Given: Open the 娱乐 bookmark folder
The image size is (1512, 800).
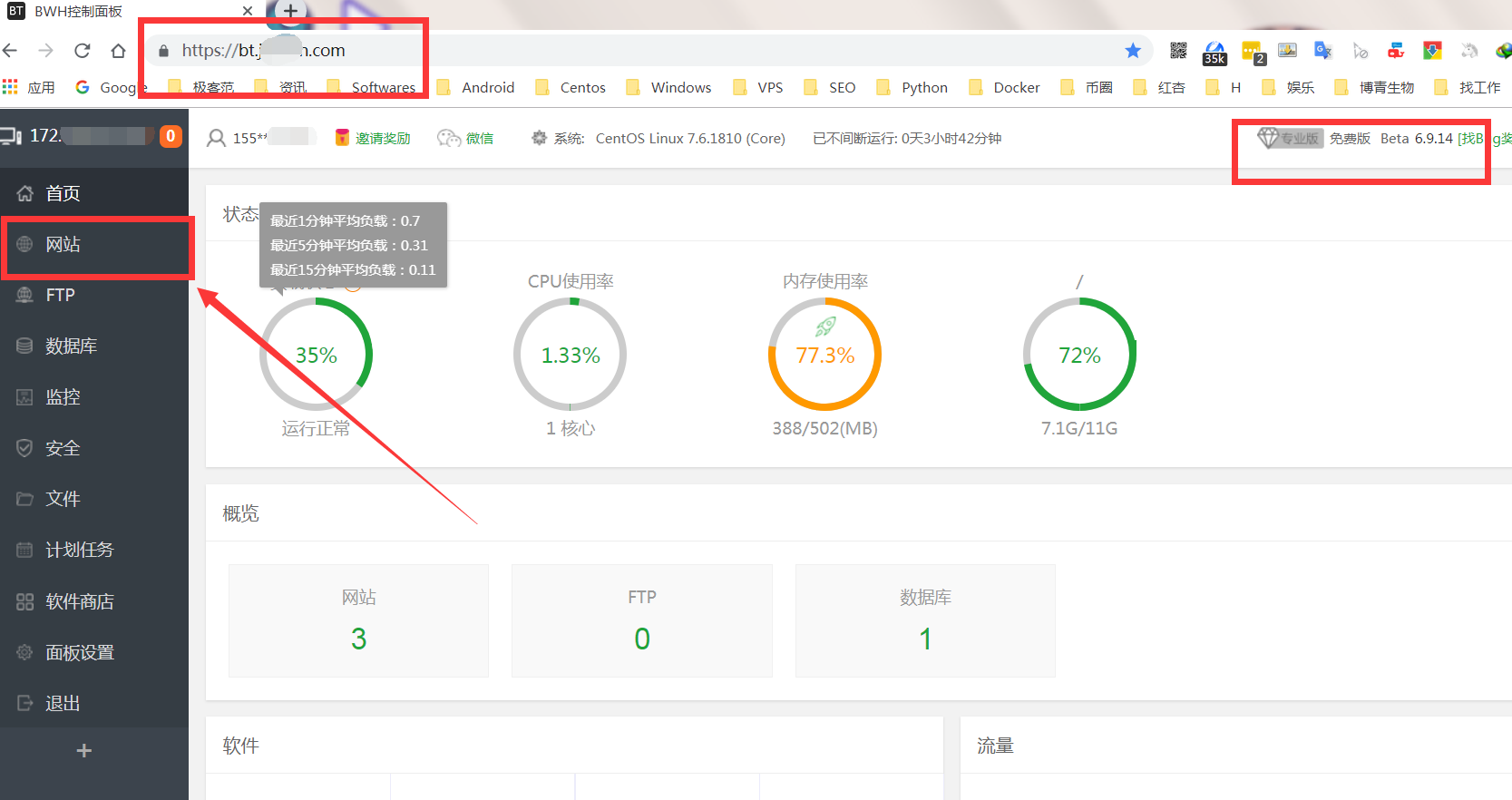Looking at the screenshot, I should [1288, 87].
